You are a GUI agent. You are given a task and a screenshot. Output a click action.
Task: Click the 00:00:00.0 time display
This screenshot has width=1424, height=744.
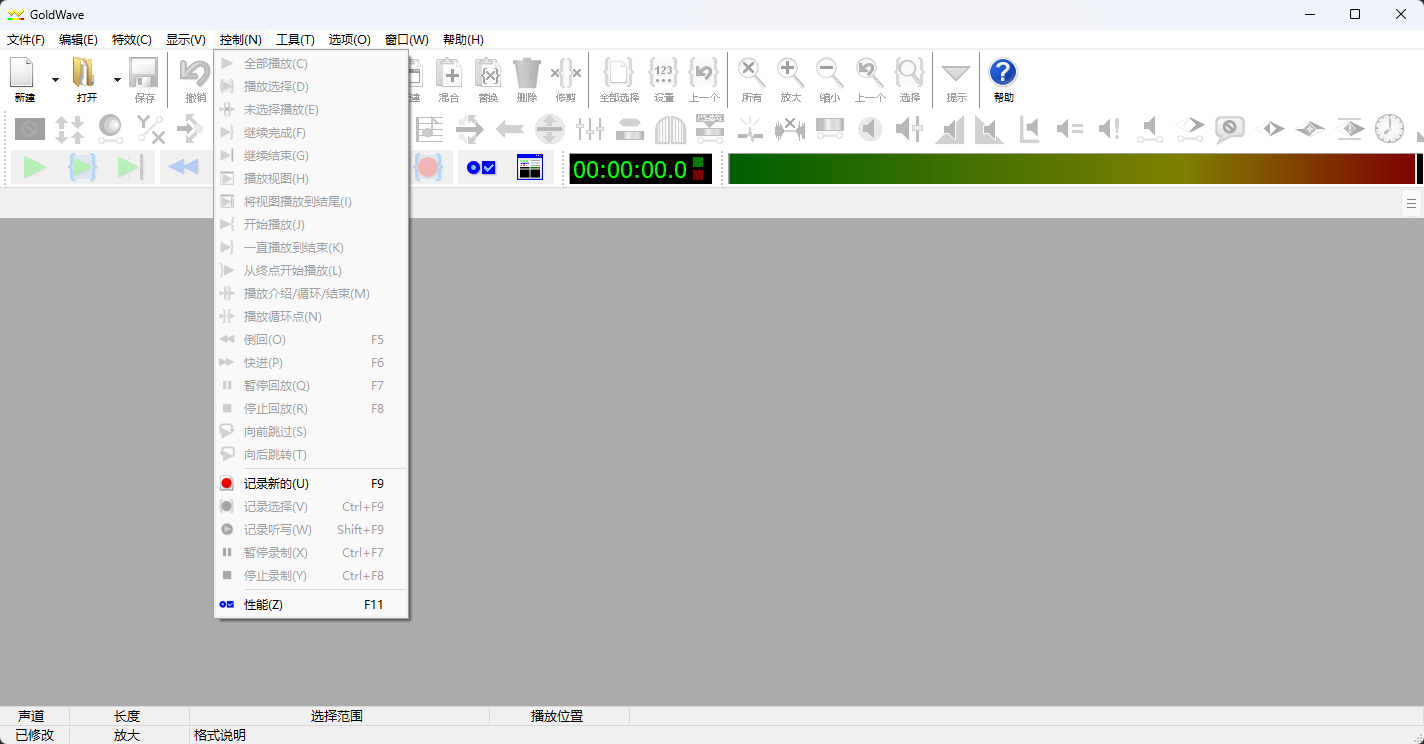point(640,169)
